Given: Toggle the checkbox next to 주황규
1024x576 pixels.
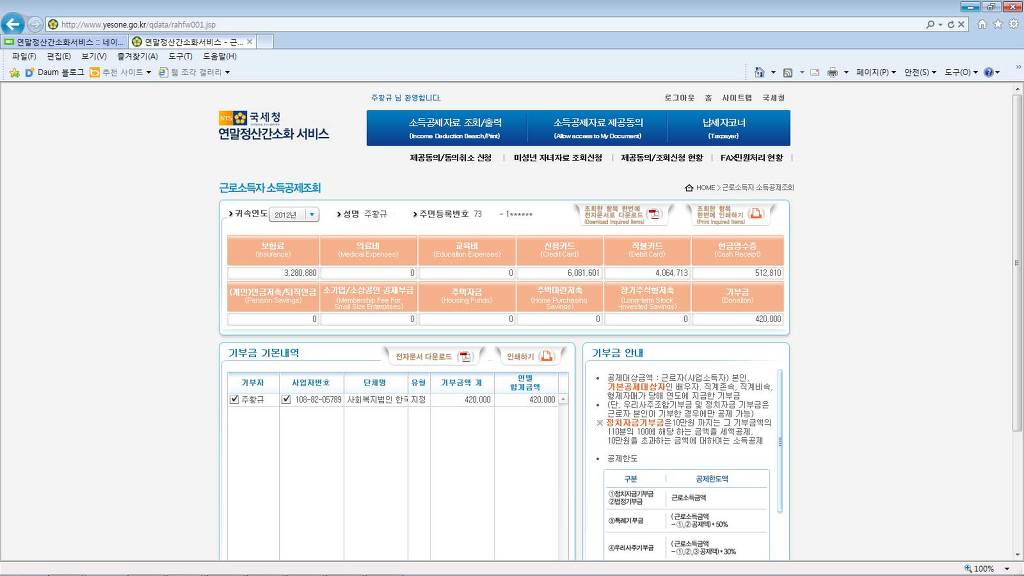Looking at the screenshot, I should (234, 399).
